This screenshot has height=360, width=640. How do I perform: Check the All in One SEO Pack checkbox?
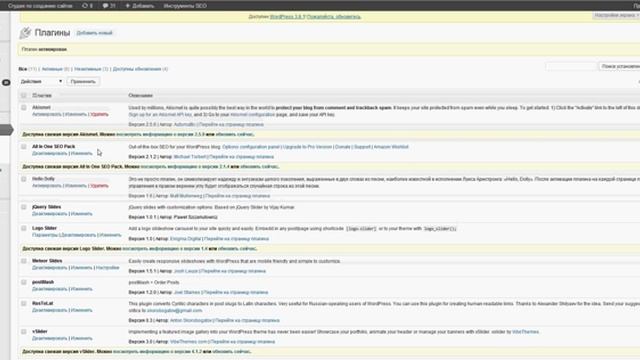[x=24, y=147]
